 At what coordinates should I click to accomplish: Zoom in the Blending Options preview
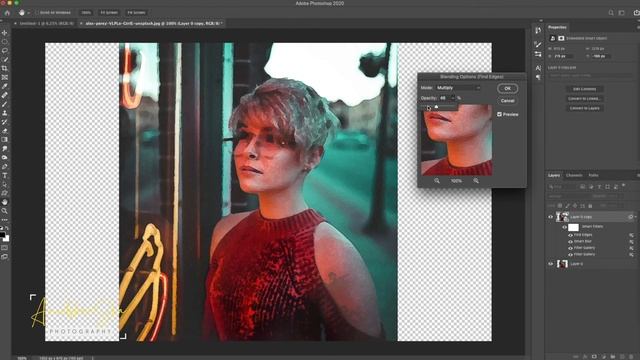[x=476, y=181]
